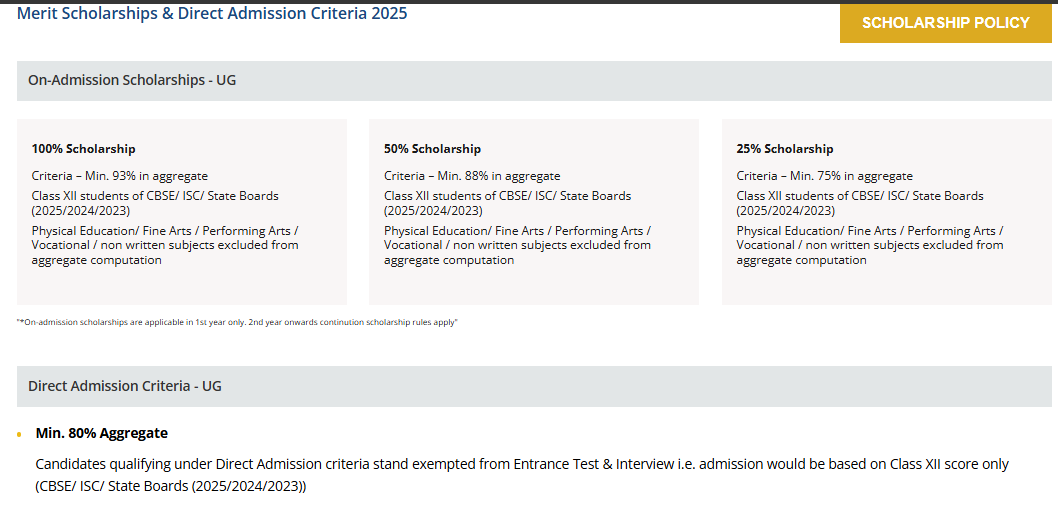Screen dimensions: 1058x508
Task: Select the Min. 93% in aggregate criteria line
Action: point(119,176)
